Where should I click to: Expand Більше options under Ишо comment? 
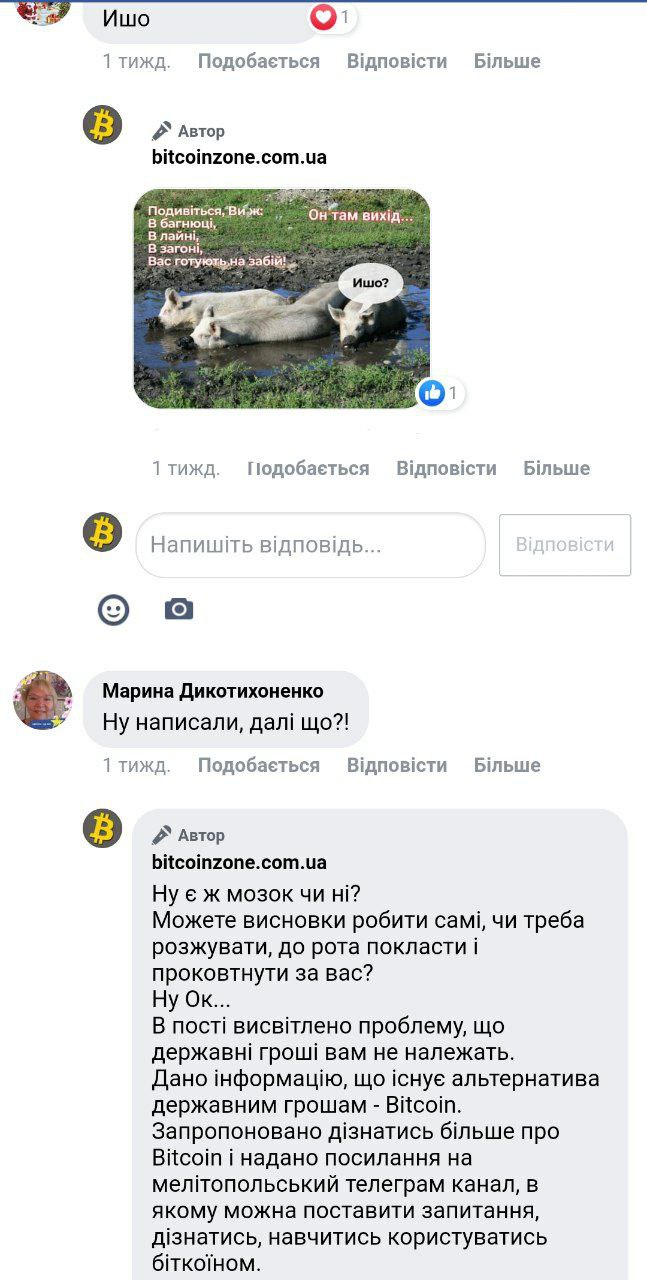(507, 61)
